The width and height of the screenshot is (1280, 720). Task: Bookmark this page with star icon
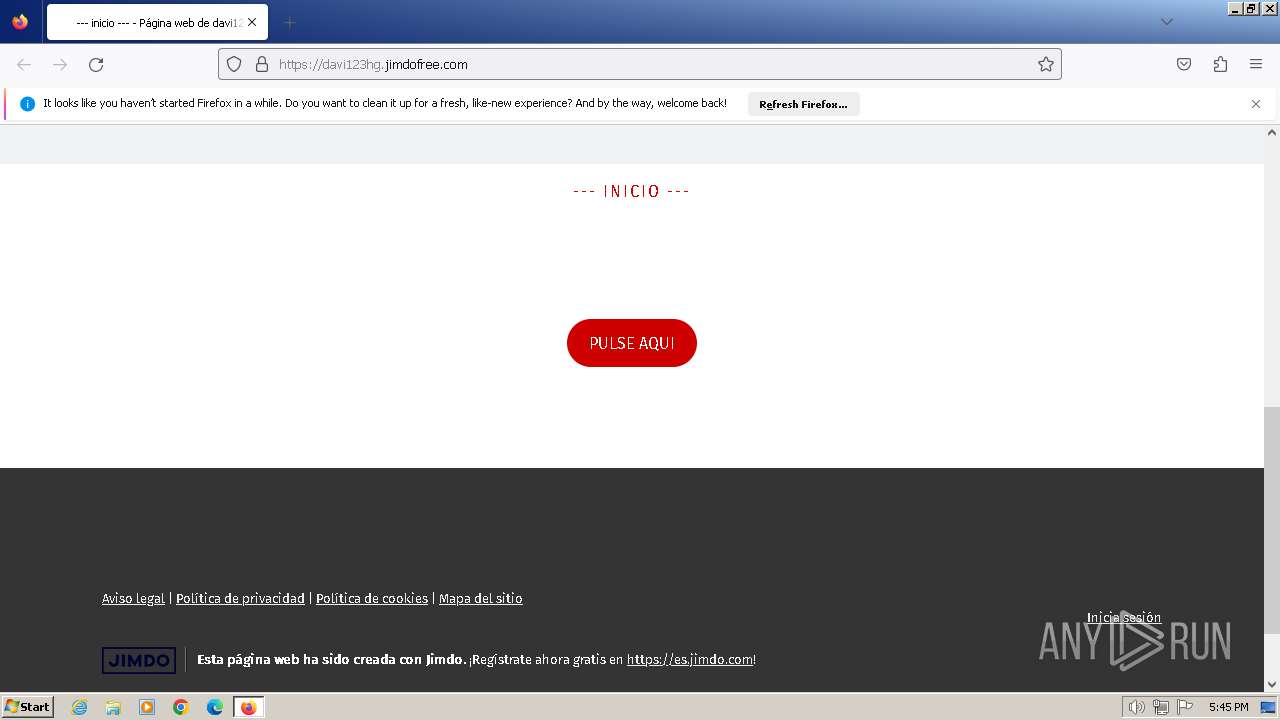(x=1046, y=64)
